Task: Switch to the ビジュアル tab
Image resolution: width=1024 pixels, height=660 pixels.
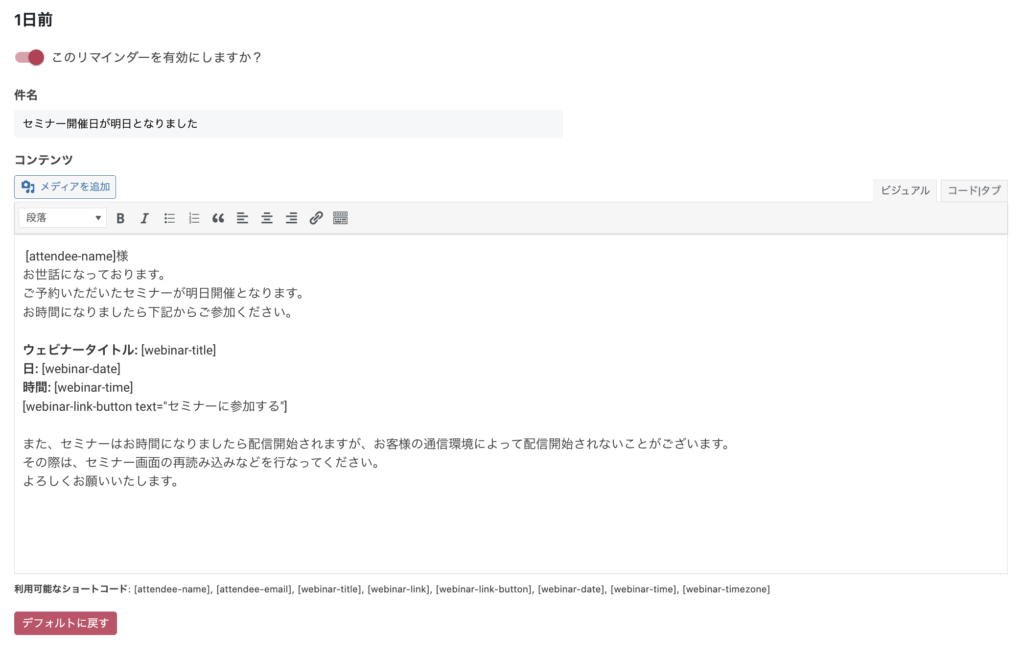Action: (x=904, y=191)
